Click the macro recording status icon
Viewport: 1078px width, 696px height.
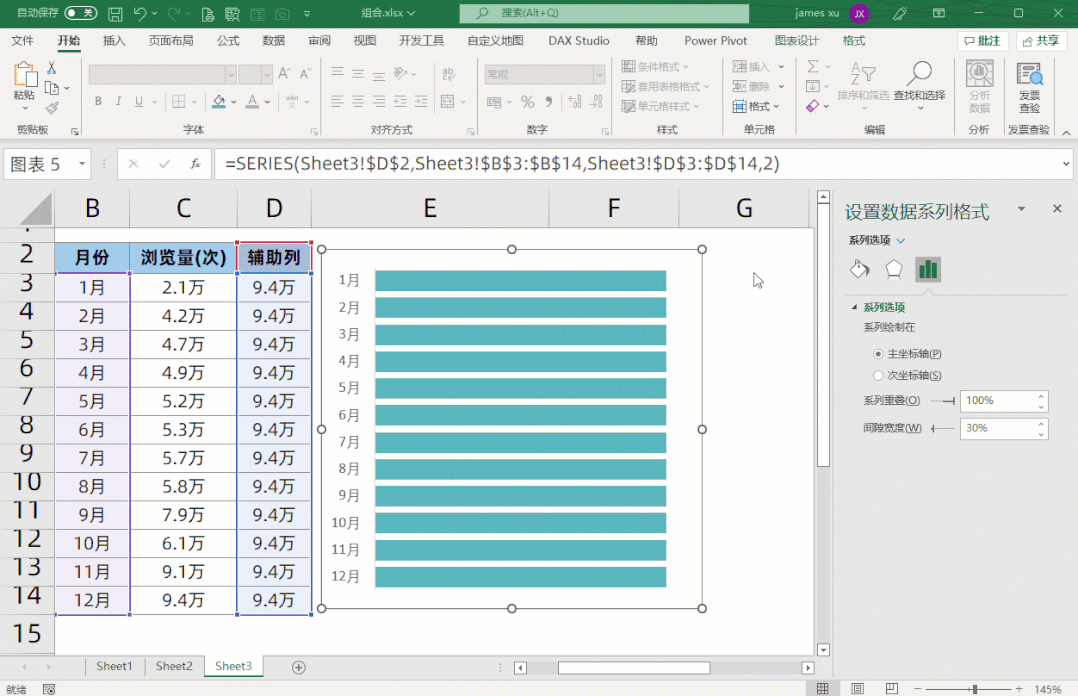pos(49,689)
